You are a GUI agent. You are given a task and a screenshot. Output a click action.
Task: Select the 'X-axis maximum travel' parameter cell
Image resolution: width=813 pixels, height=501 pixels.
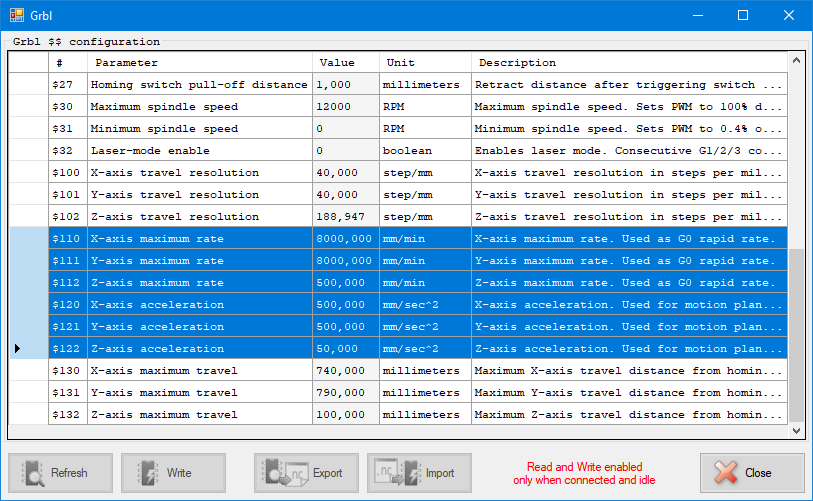[x=200, y=370]
